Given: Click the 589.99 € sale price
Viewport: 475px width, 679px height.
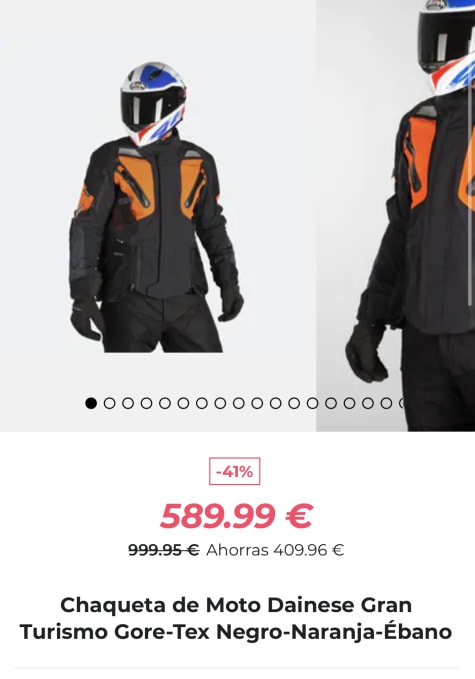Looking at the screenshot, I should 236,516.
